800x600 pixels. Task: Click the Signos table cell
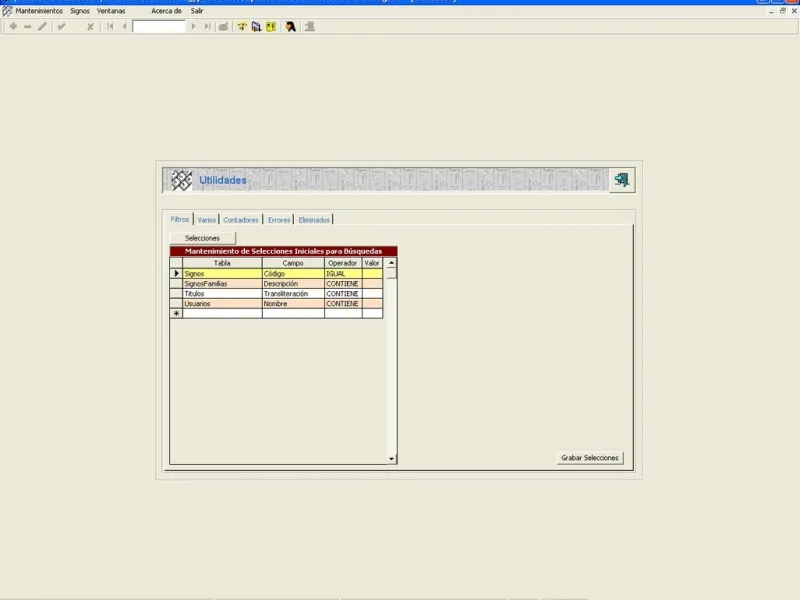(x=222, y=273)
